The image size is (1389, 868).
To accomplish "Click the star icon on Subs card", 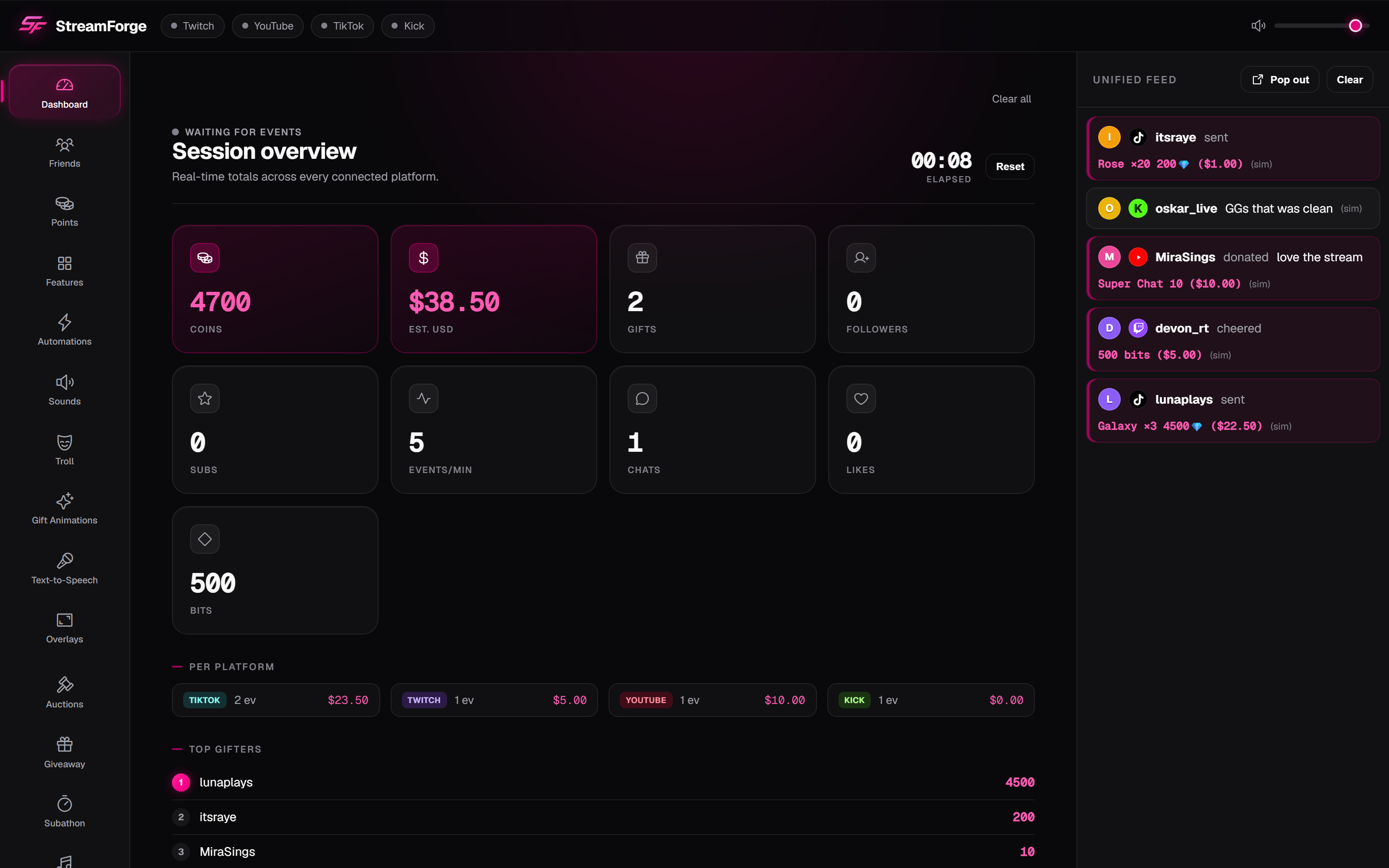I will click(205, 398).
